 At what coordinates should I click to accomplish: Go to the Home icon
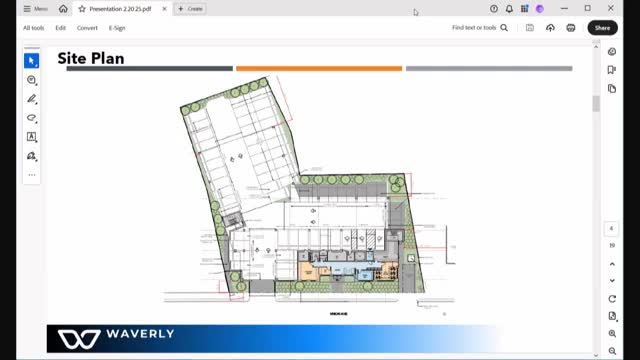click(63, 9)
